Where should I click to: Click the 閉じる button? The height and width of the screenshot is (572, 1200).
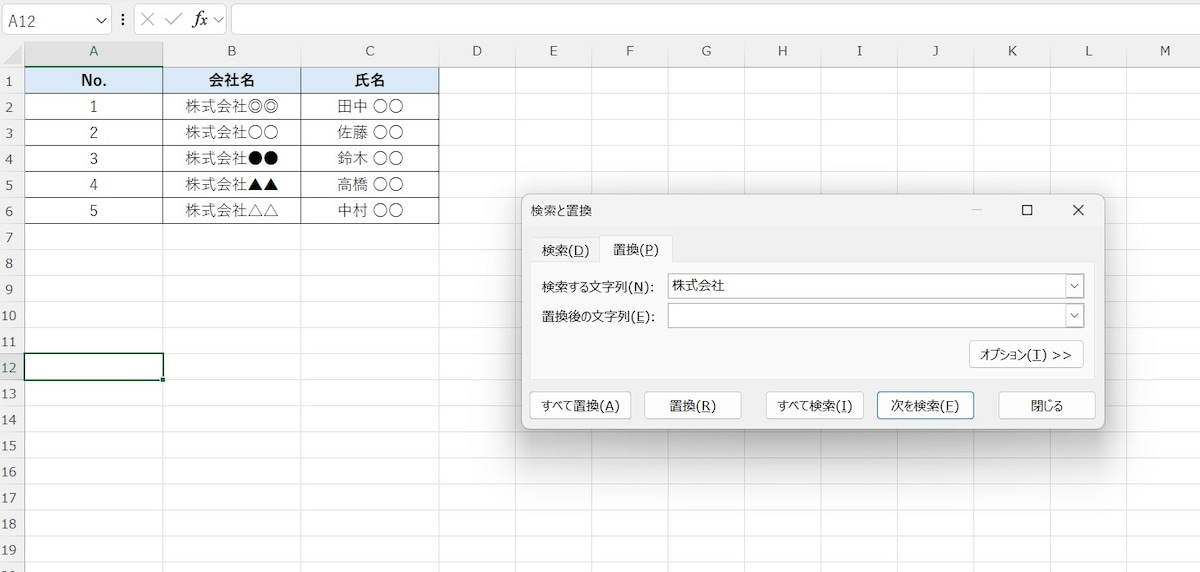coord(1046,405)
